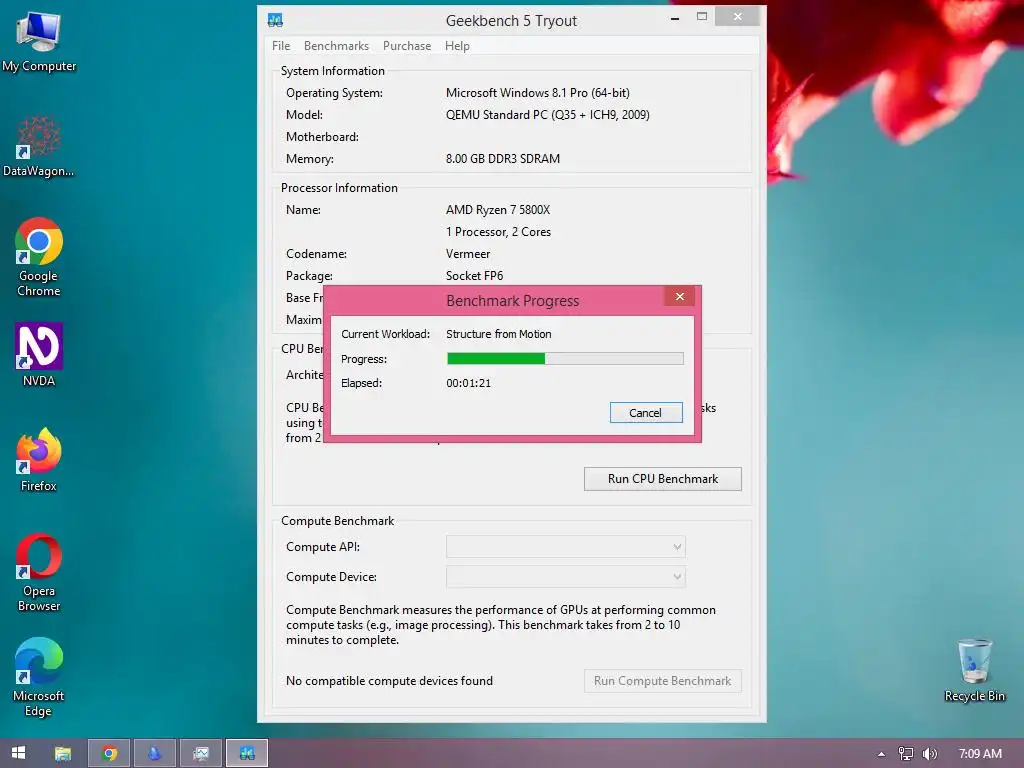
Task: Launch Microsoft Edge from the desktop
Action: coord(39,678)
